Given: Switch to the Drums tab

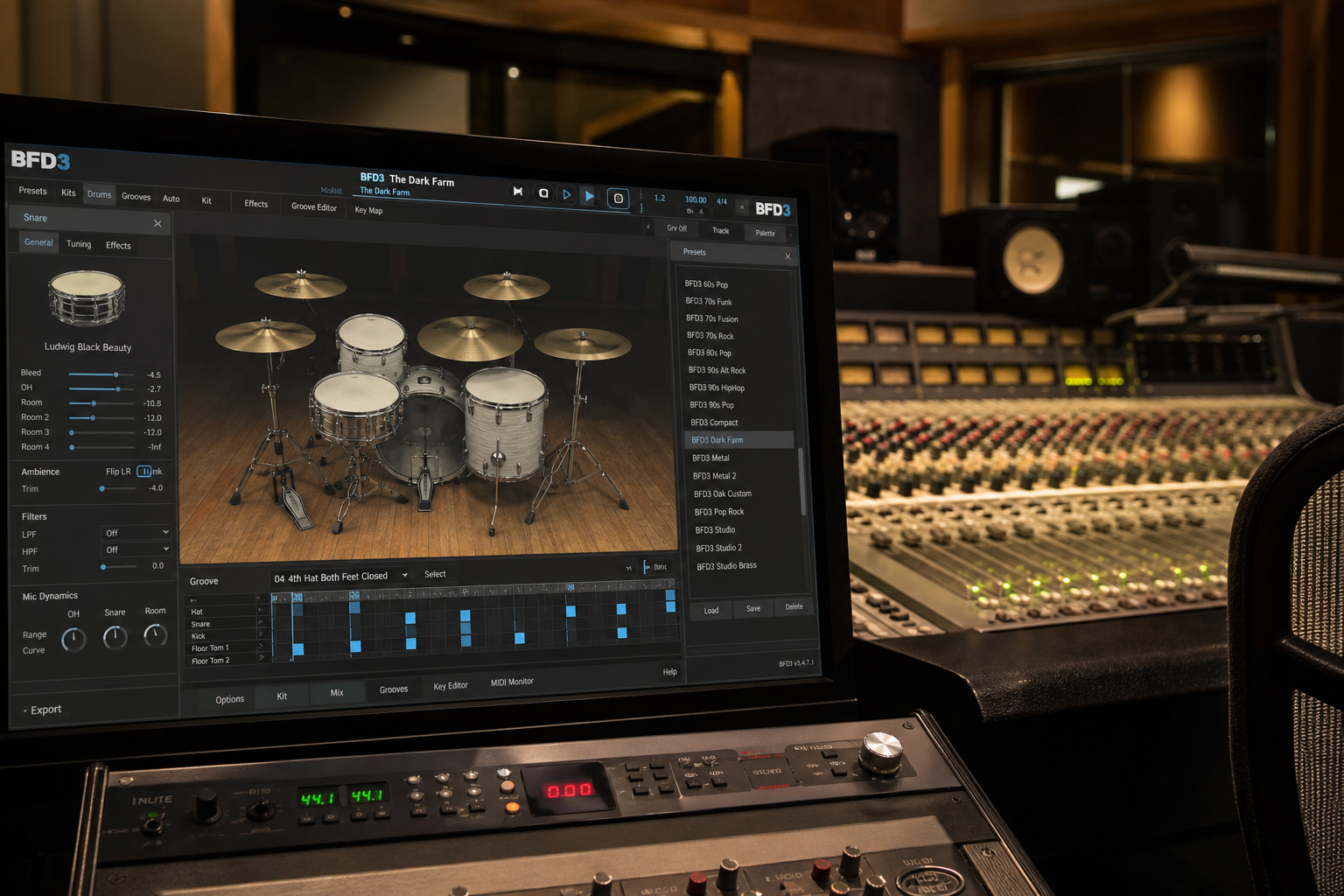Looking at the screenshot, I should coord(99,194).
